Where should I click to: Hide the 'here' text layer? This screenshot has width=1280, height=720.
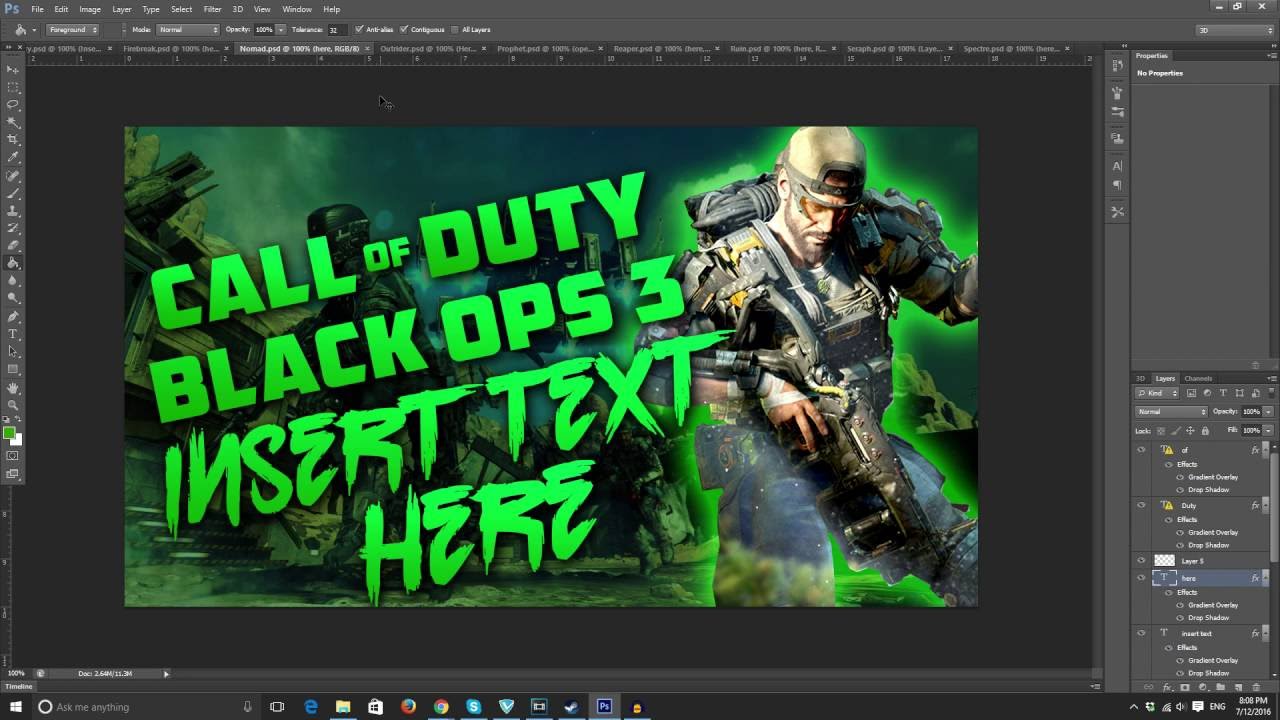[x=1141, y=577]
